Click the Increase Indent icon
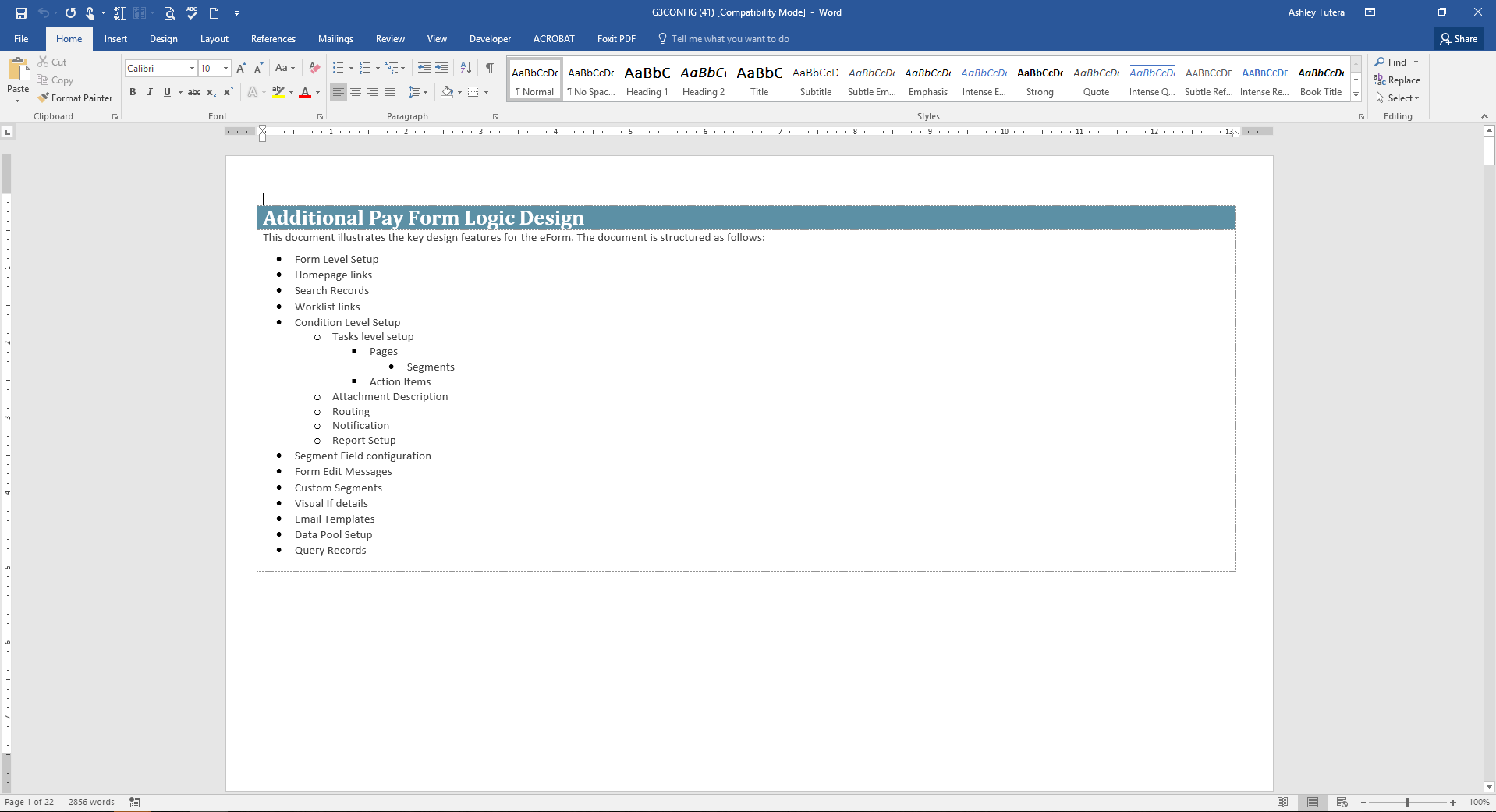The image size is (1496, 812). point(441,69)
